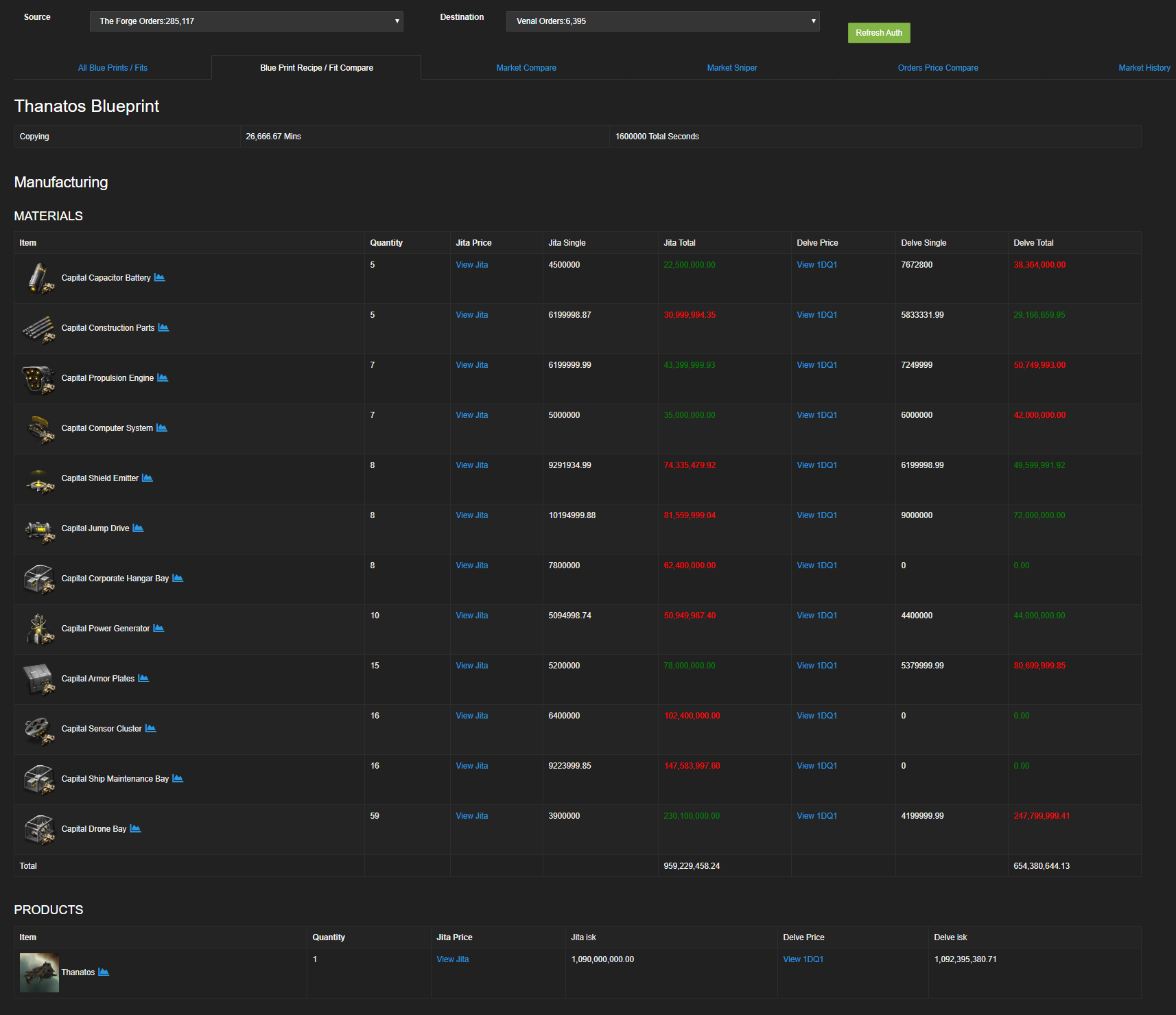
Task: Open the Source dropdown showing The Forge
Action: 246,21
